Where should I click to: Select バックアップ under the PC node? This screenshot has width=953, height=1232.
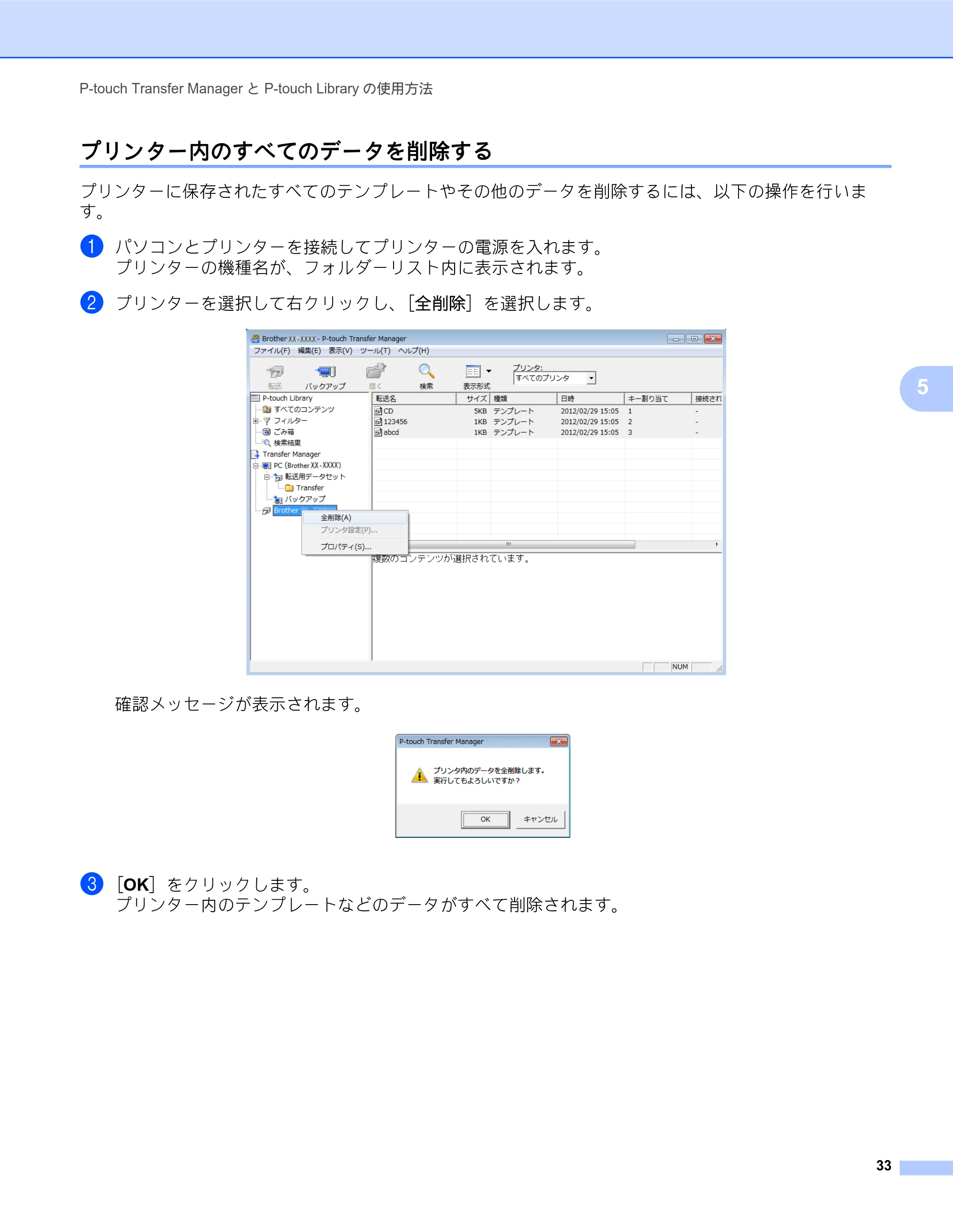tap(305, 499)
